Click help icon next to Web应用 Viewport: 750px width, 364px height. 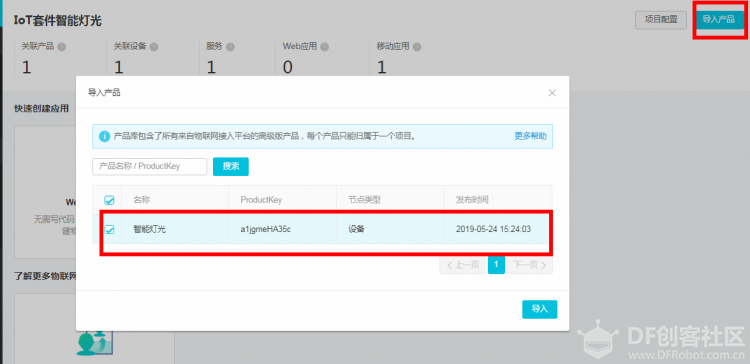pos(325,47)
